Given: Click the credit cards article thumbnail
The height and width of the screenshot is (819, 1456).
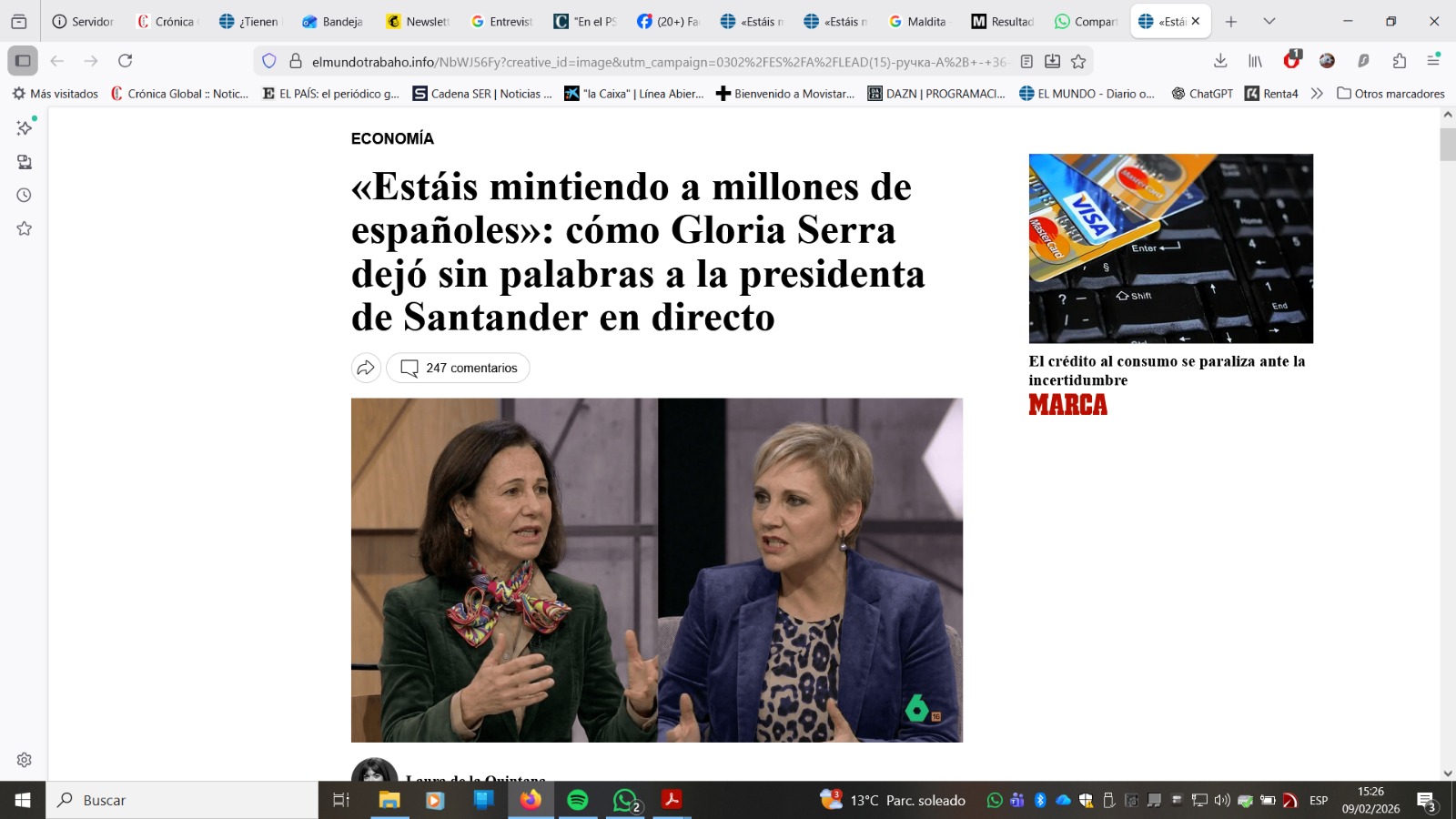Looking at the screenshot, I should 1171,248.
